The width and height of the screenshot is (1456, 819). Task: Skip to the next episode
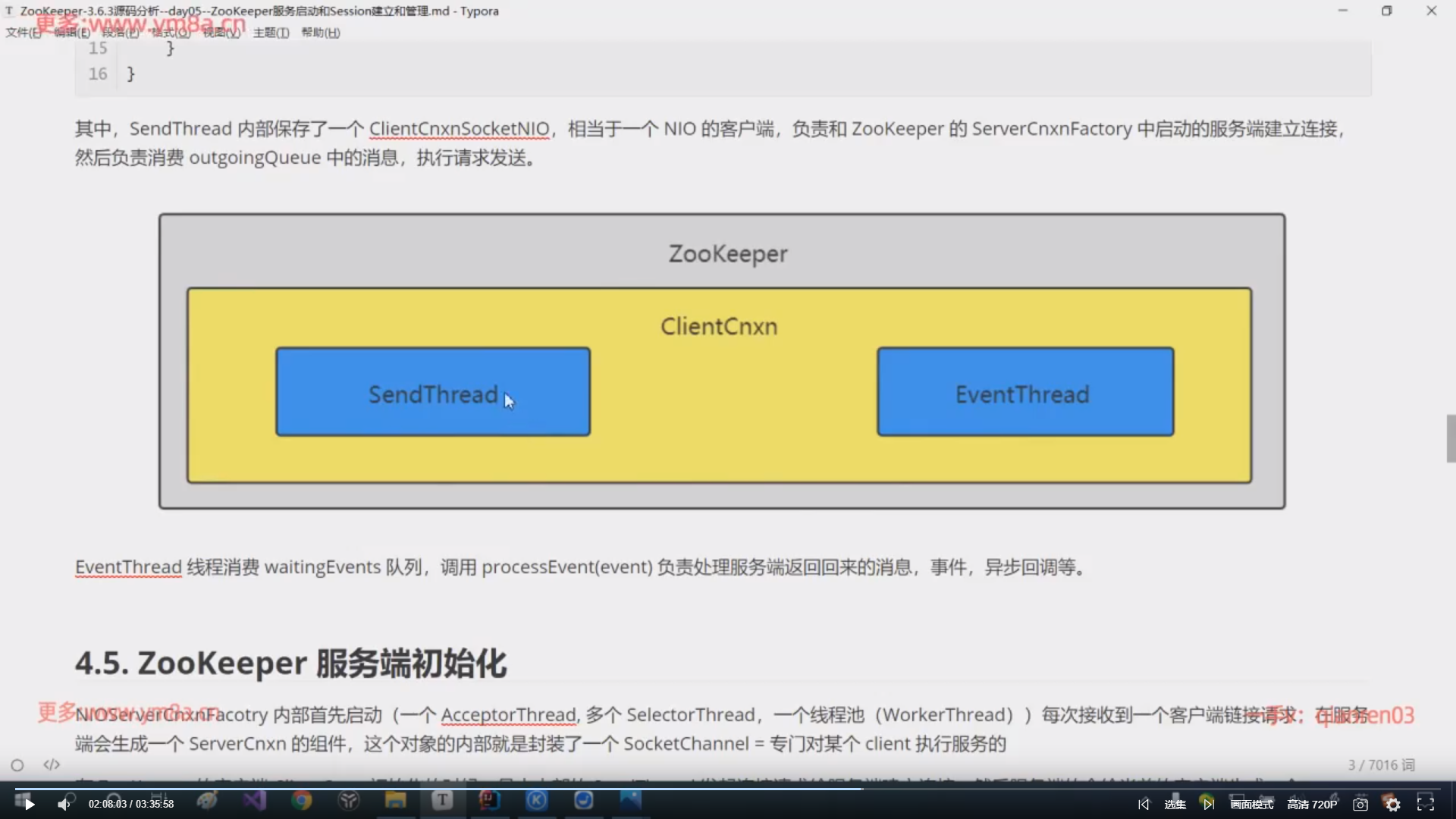coord(1208,804)
